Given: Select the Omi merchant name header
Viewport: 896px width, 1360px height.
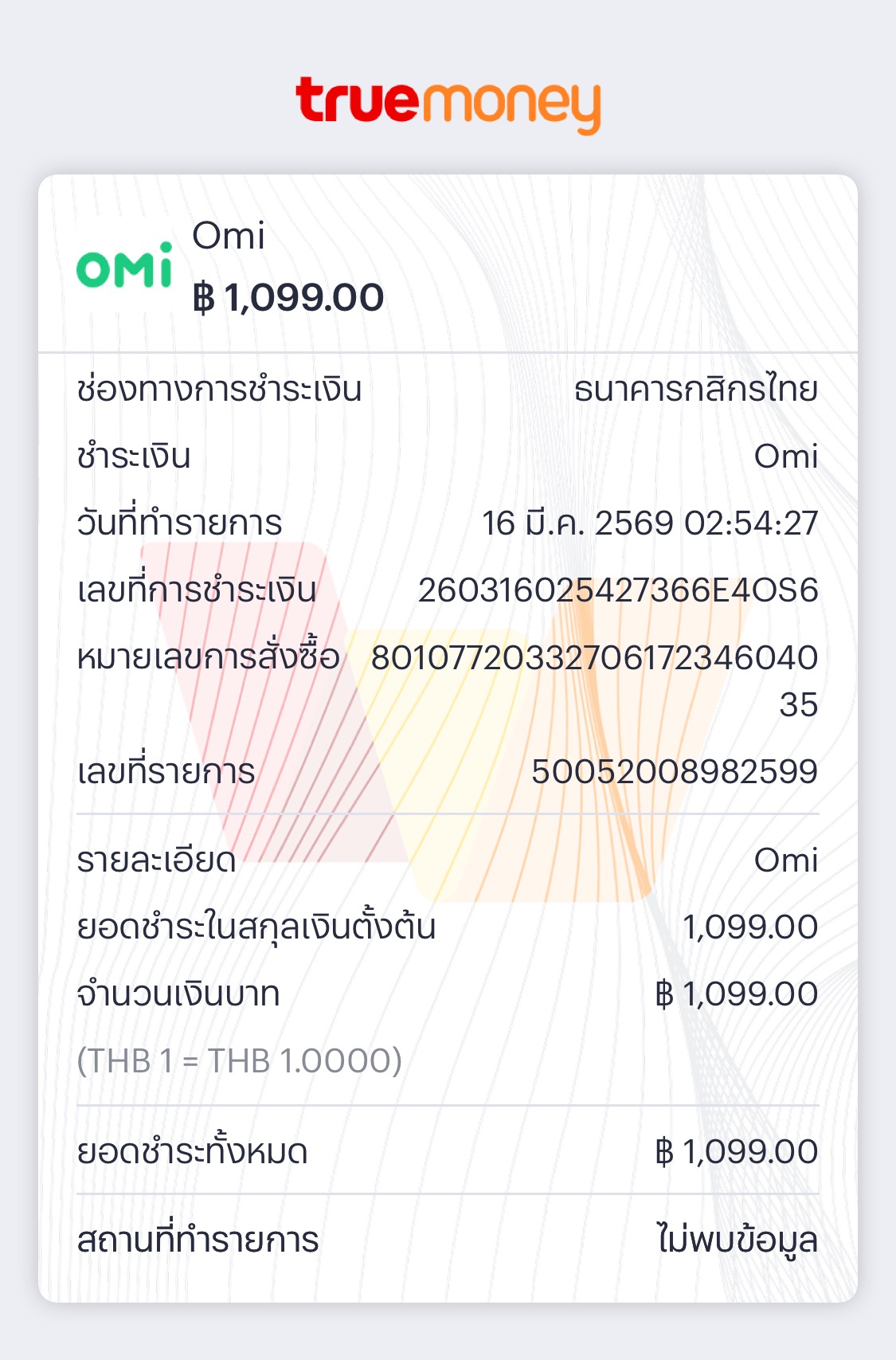Looking at the screenshot, I should point(229,236).
